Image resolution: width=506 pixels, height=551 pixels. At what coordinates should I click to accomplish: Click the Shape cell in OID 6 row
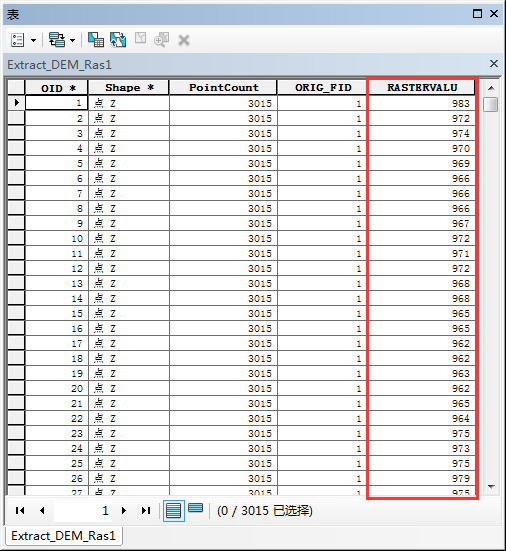coord(129,179)
